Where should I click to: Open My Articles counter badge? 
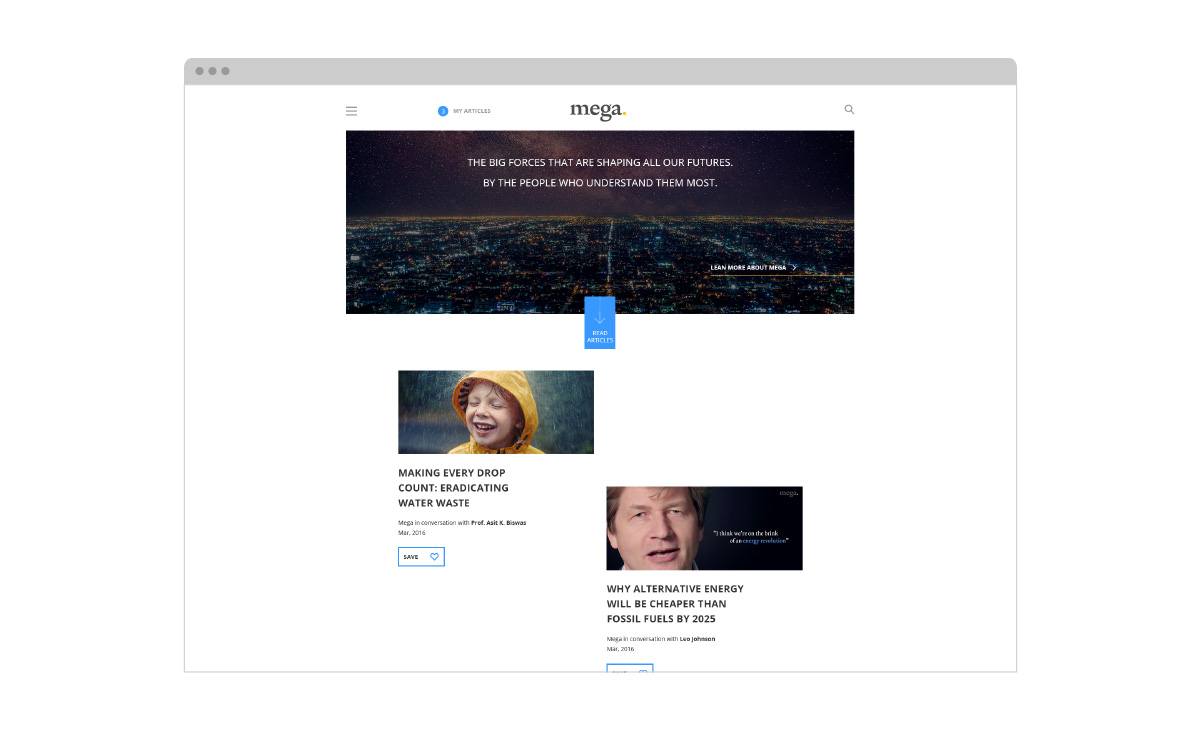443,111
